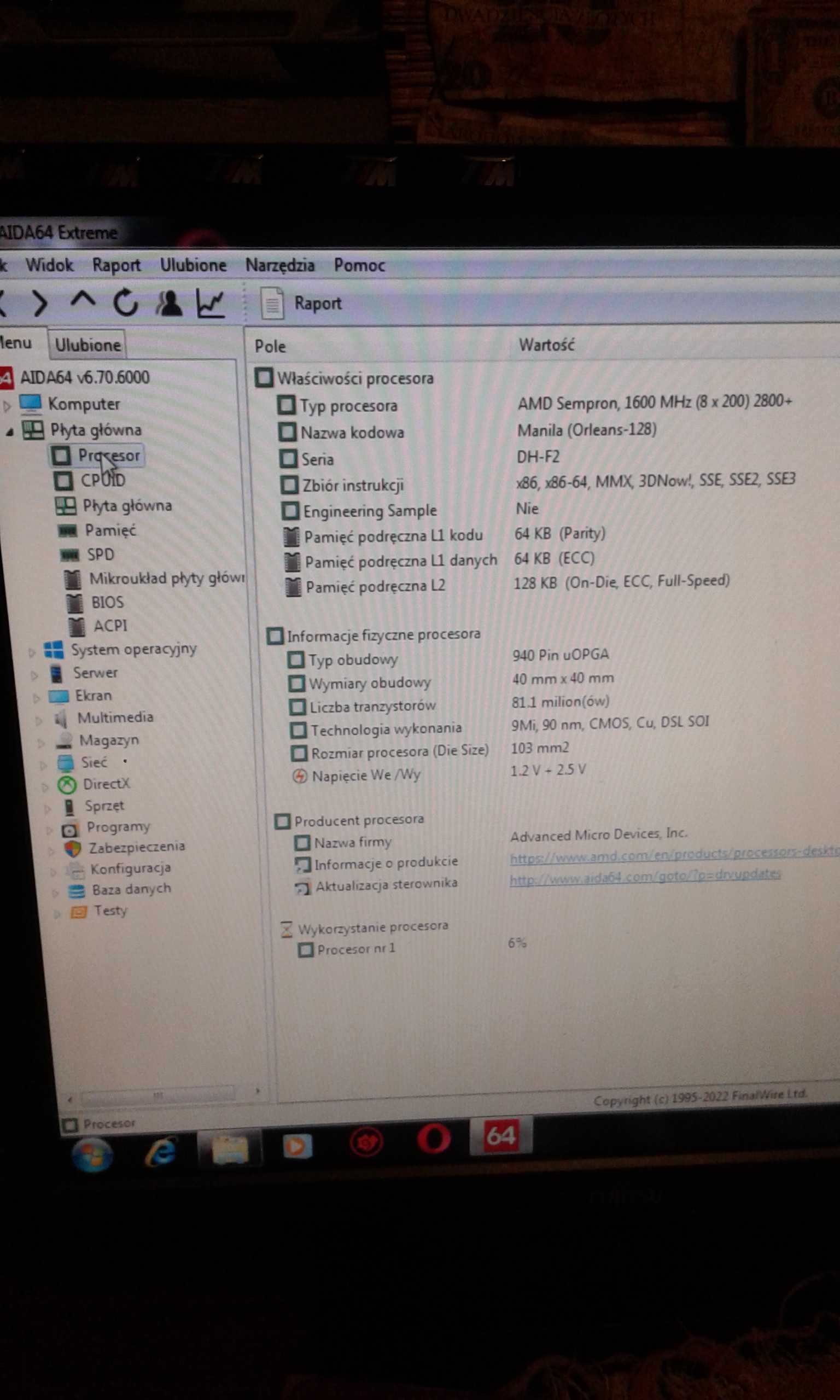This screenshot has height=1400, width=840.
Task: Expand the Komputer tree node
Action: coord(7,405)
